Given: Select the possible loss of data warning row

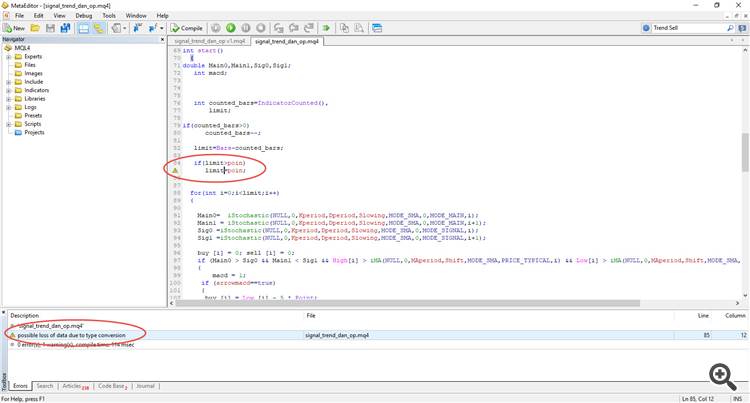Looking at the screenshot, I should point(70,335).
